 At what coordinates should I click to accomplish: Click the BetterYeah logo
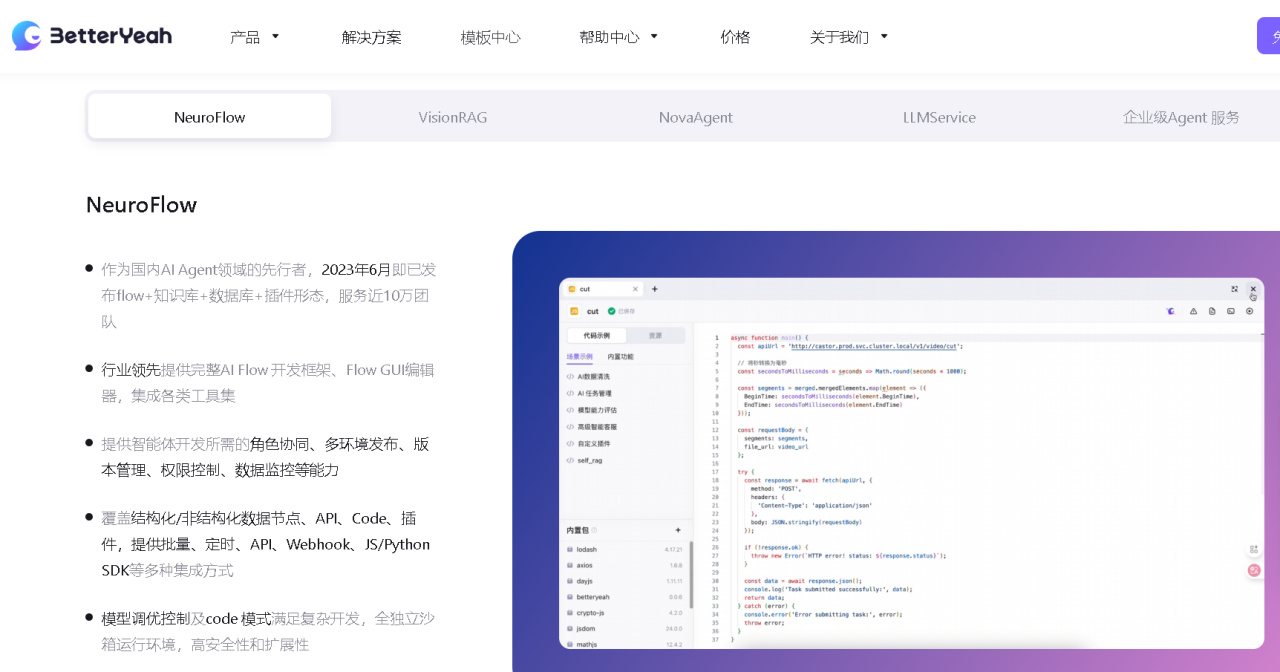[92, 36]
